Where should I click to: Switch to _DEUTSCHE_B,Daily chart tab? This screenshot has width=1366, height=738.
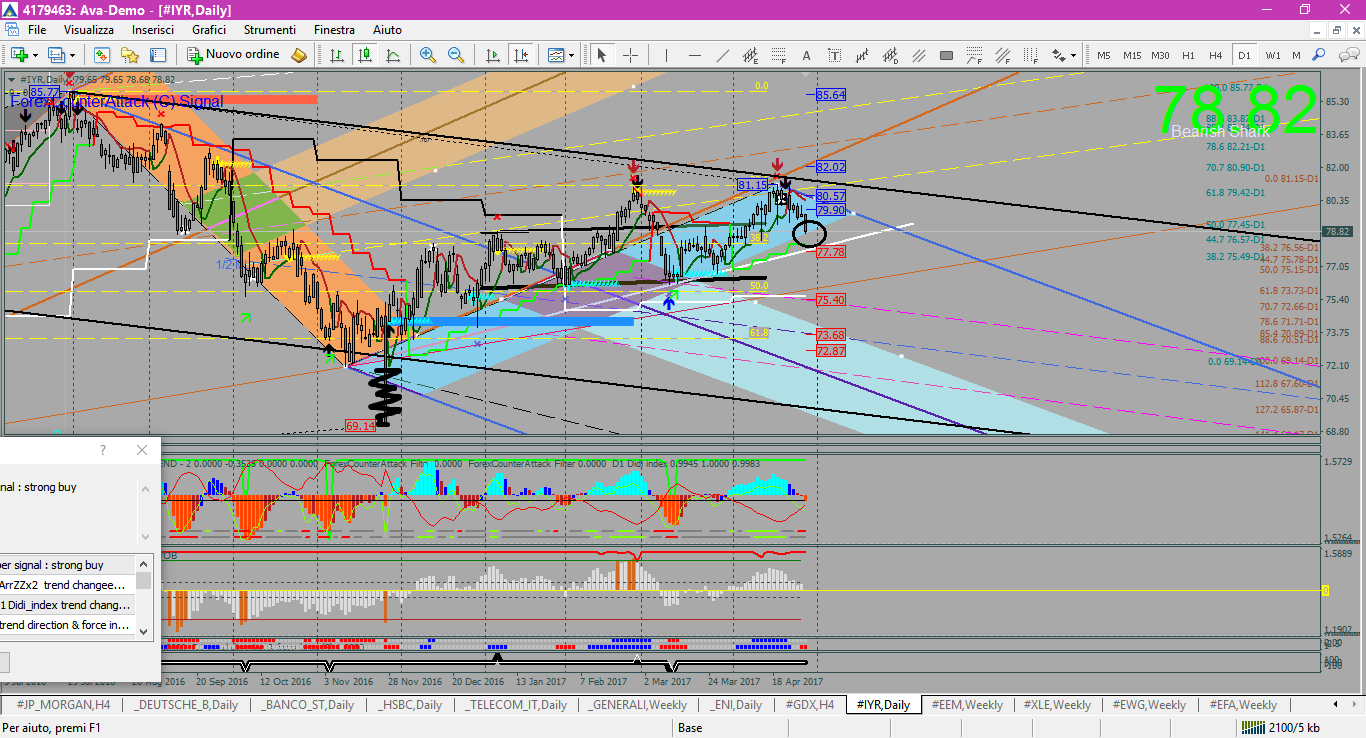(186, 705)
